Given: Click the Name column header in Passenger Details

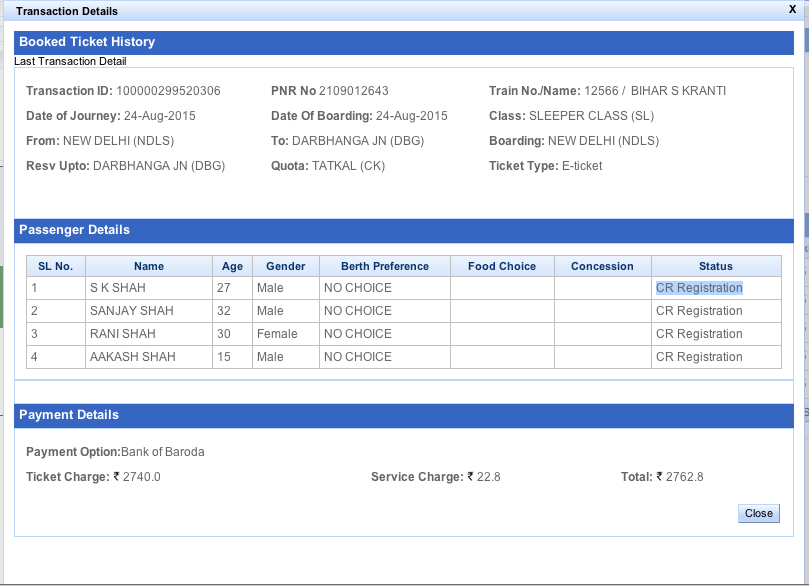Looking at the screenshot, I should [148, 265].
